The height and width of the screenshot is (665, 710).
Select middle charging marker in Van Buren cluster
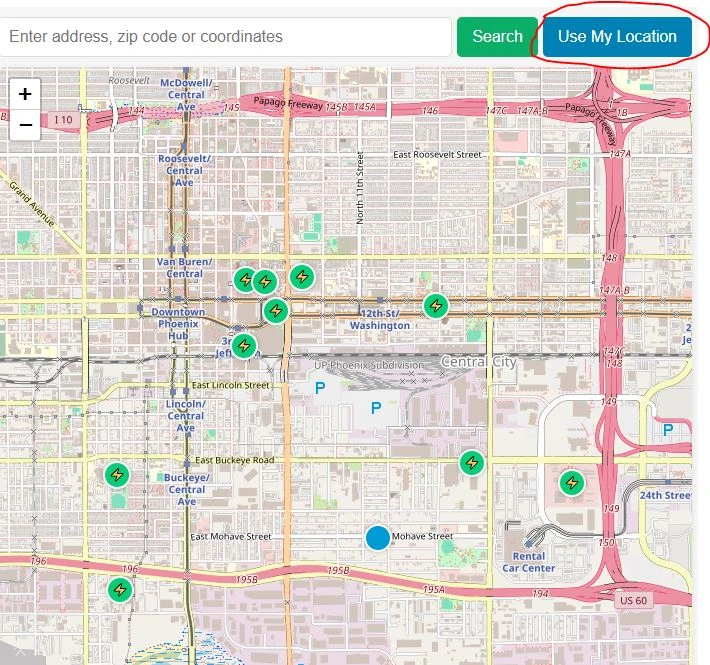point(265,281)
